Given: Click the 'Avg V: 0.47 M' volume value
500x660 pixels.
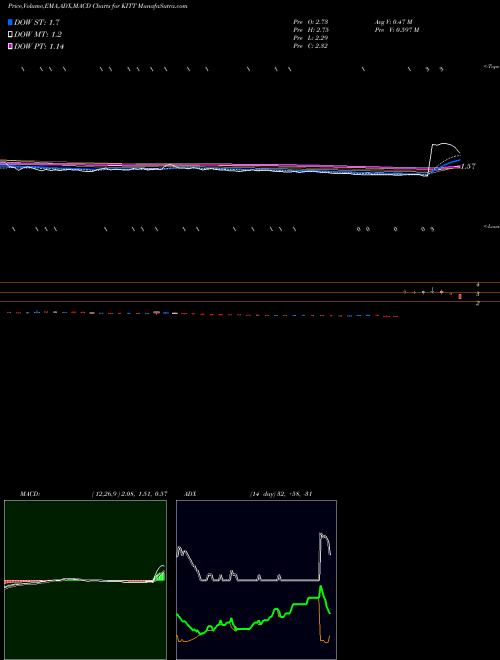Looking at the screenshot, I should click(394, 21).
